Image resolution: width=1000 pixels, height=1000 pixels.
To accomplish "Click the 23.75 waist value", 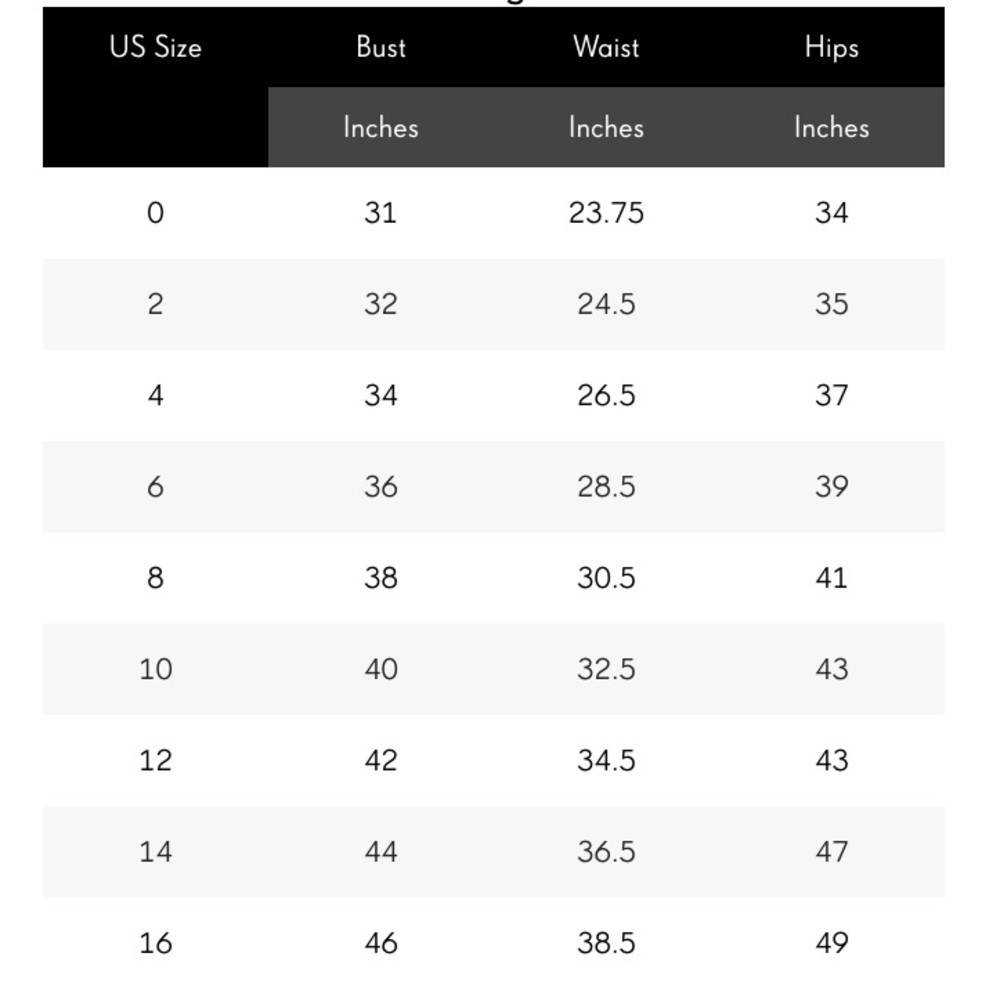I will pyautogui.click(x=606, y=213).
